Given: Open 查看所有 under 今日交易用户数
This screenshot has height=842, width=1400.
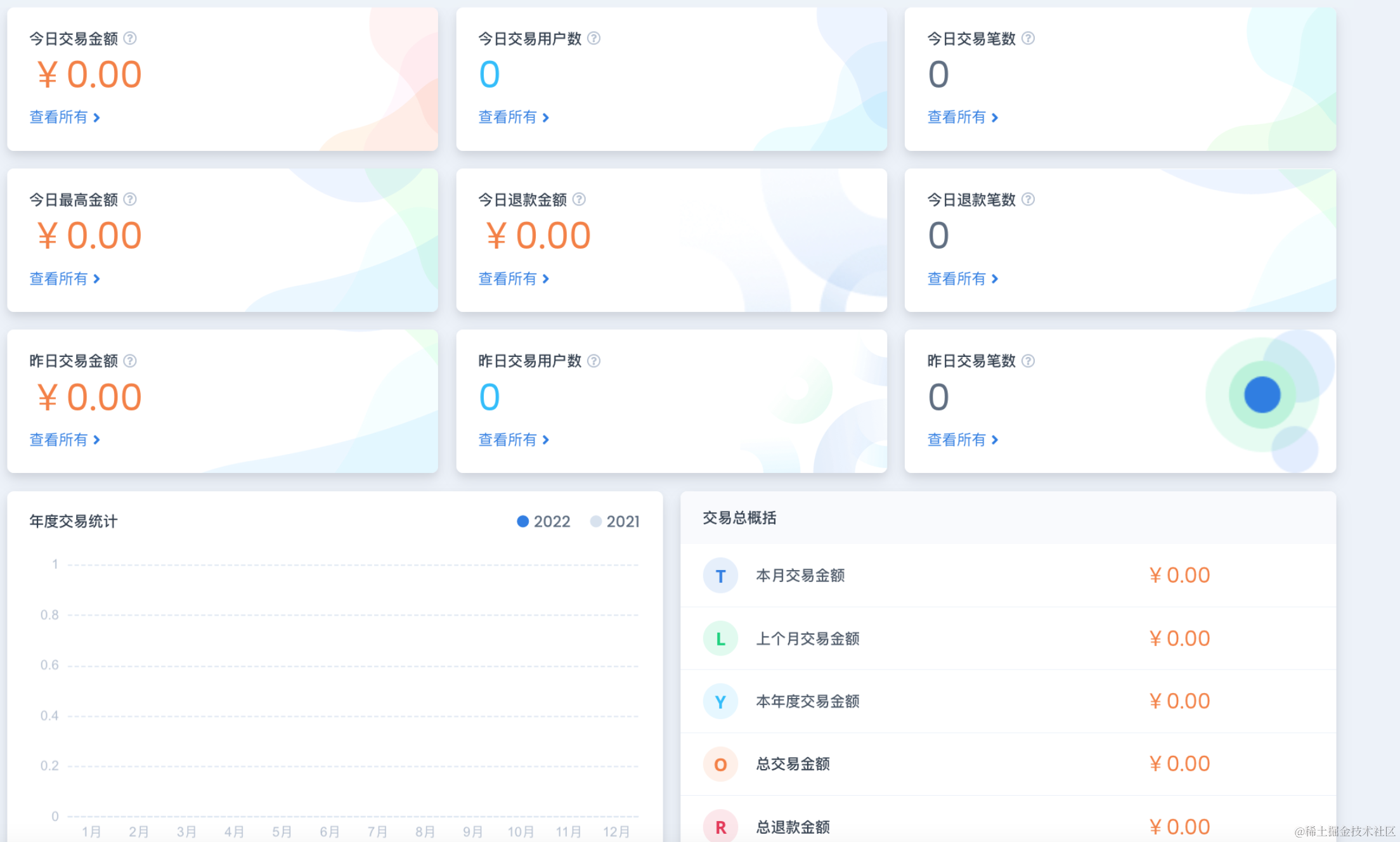Looking at the screenshot, I should point(507,117).
